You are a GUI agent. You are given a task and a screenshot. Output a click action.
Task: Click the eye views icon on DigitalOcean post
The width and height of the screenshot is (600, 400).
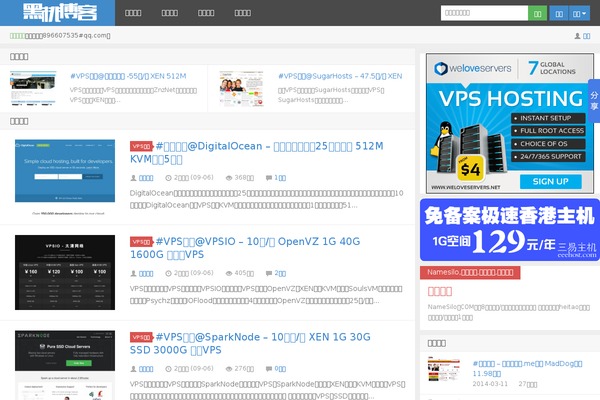(x=229, y=178)
